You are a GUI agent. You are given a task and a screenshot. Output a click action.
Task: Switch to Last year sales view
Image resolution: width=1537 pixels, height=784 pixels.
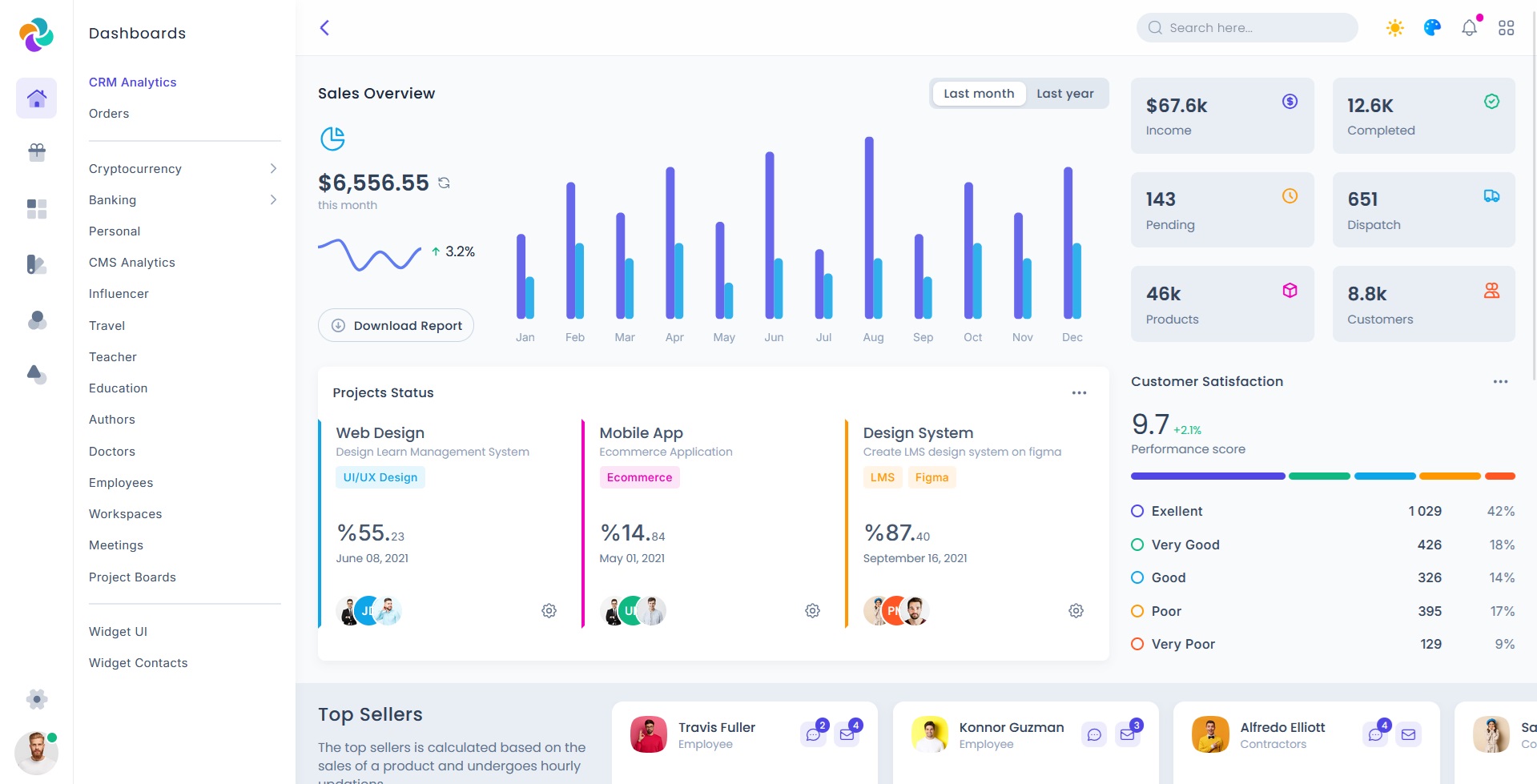pyautogui.click(x=1064, y=93)
